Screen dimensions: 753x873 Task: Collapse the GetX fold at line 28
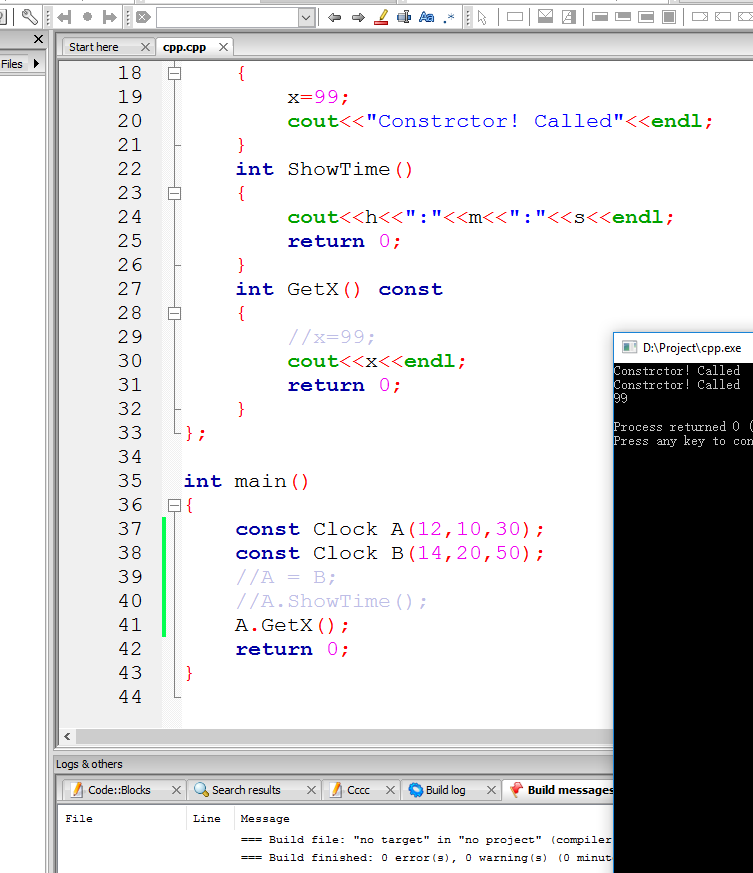coord(174,313)
